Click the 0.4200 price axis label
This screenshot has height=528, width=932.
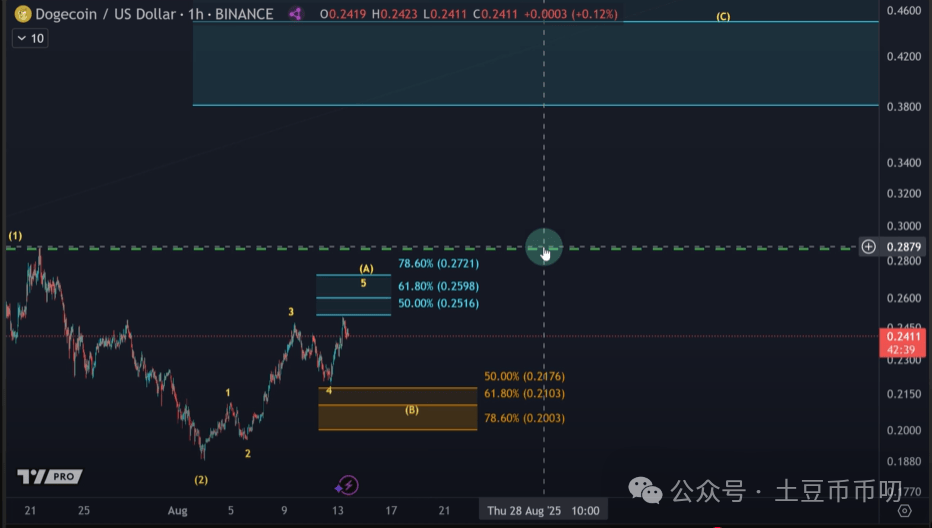(903, 56)
